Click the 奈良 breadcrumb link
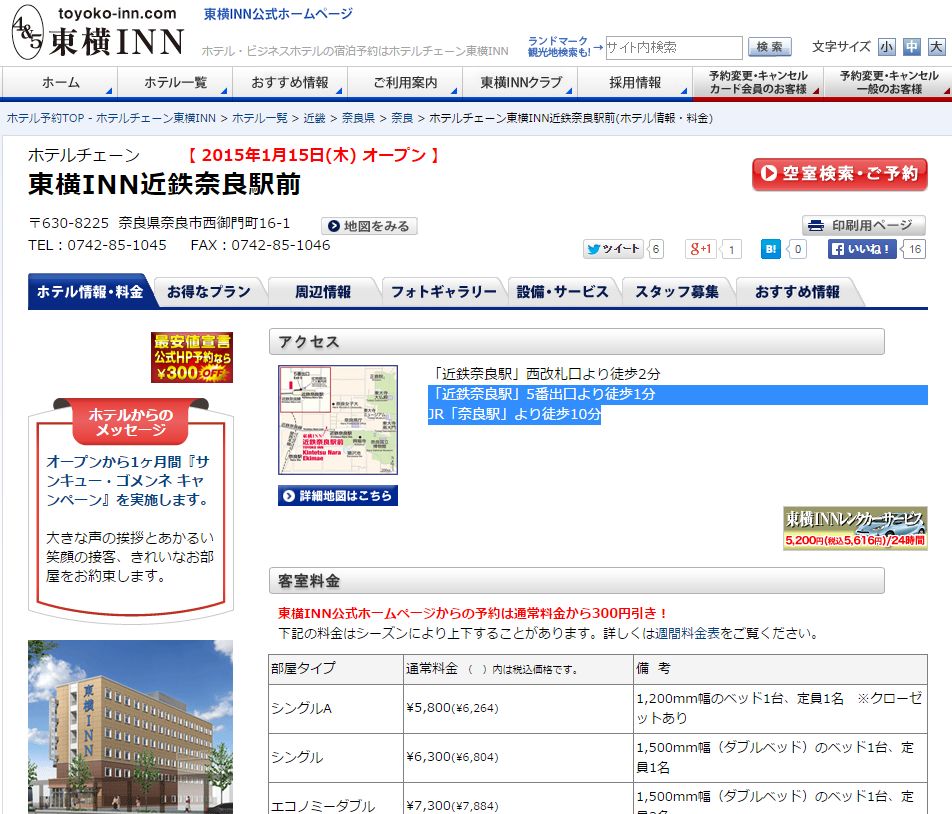Viewport: 952px width, 814px height. pyautogui.click(x=402, y=118)
